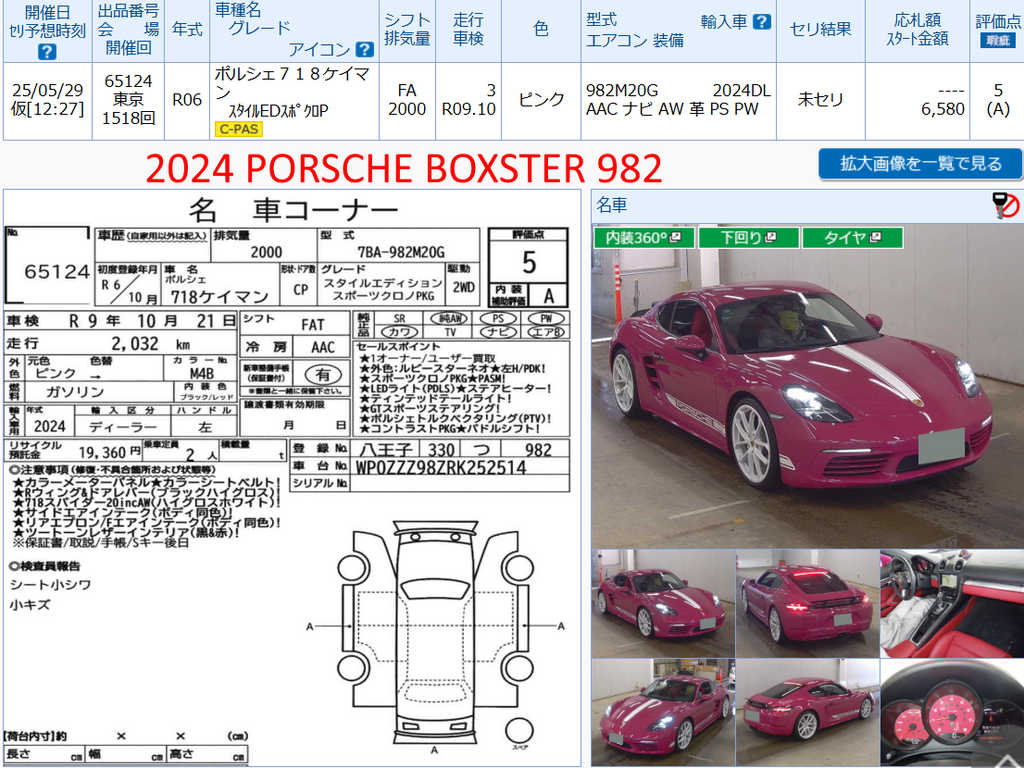The width and height of the screenshot is (1024, 768).
Task: Click chassis number WP0ZZZ98ZRK252514 on the sheet
Action: (x=441, y=468)
